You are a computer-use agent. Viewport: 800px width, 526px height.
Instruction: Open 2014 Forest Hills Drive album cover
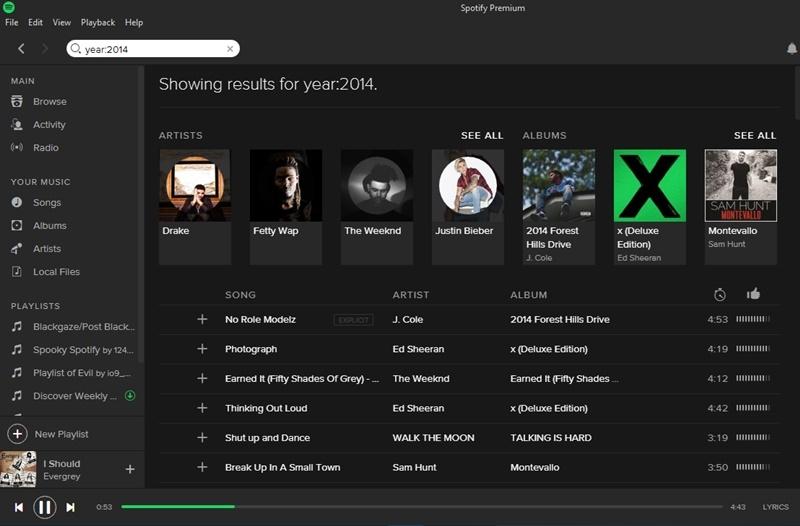pos(559,185)
